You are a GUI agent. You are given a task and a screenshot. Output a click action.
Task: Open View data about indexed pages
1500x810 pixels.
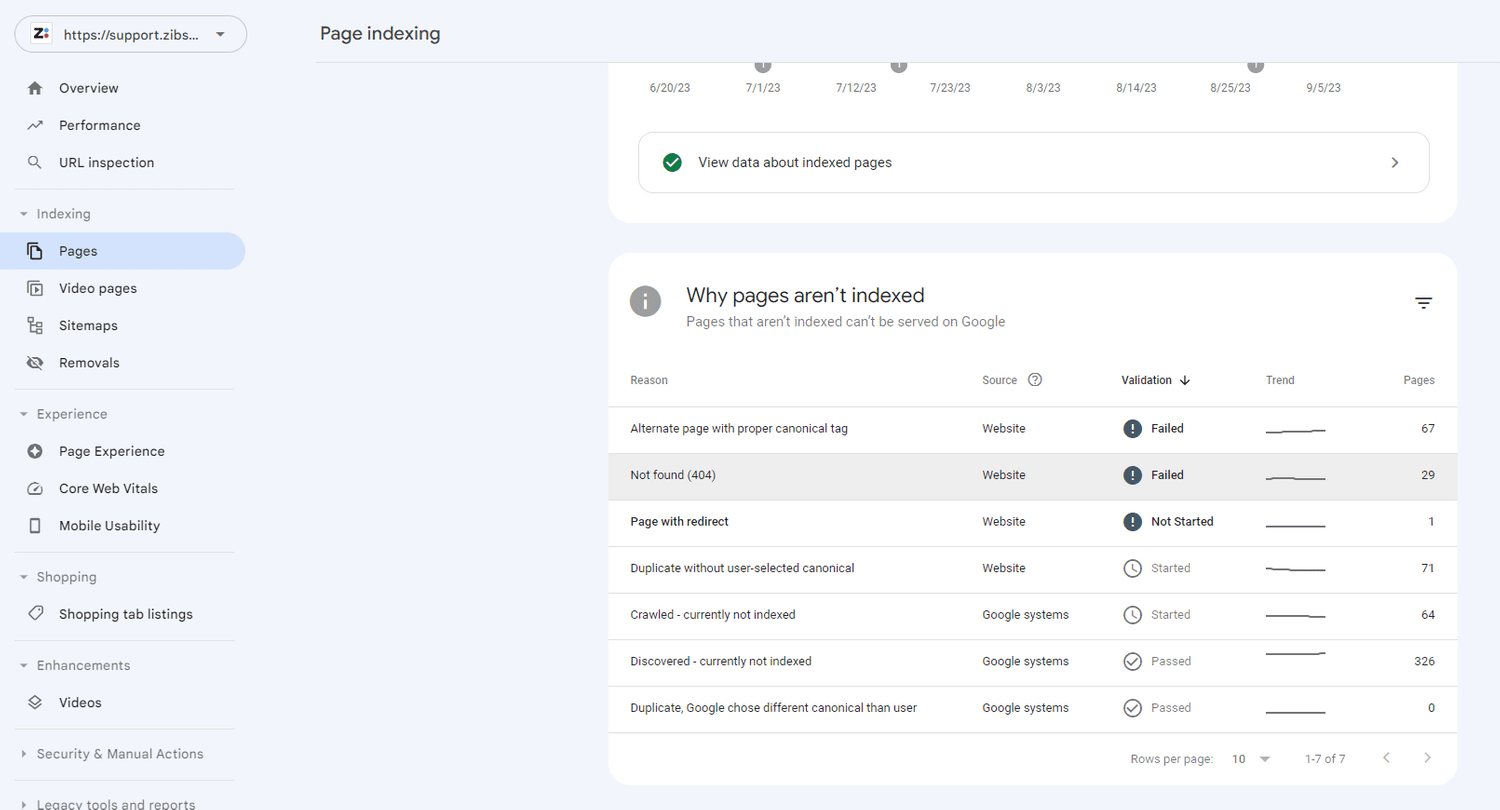pos(1033,162)
